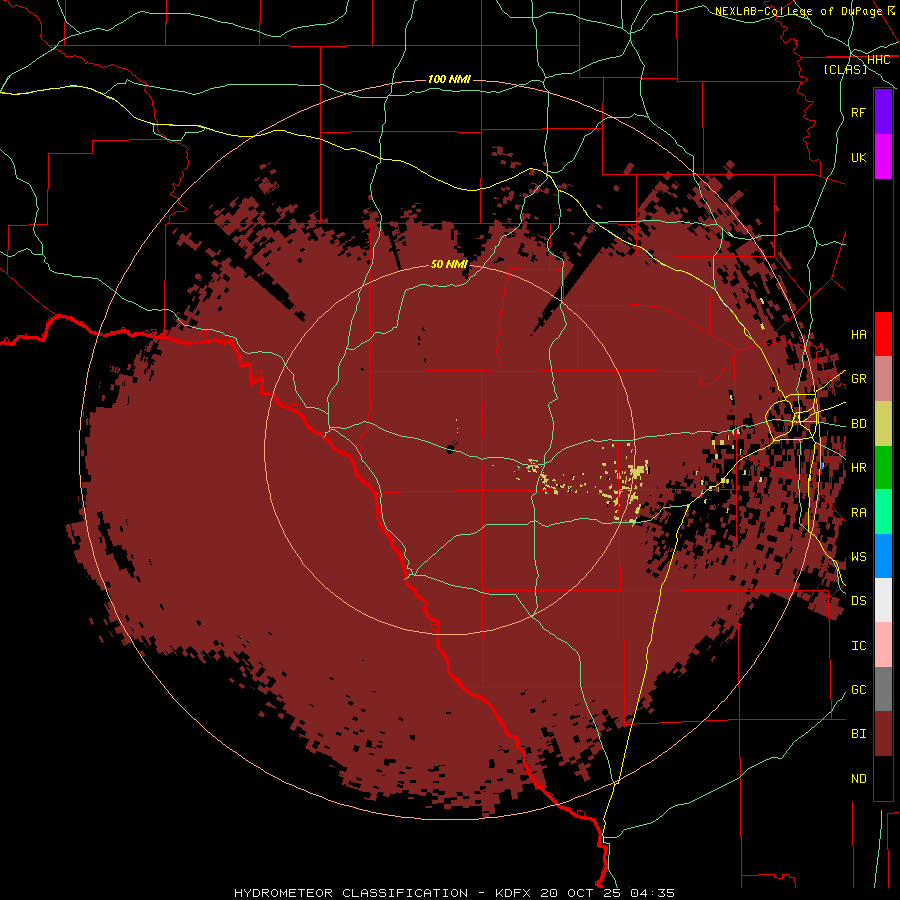Click the black radar site dot at the center
900x900 pixels.
[x=451, y=449]
